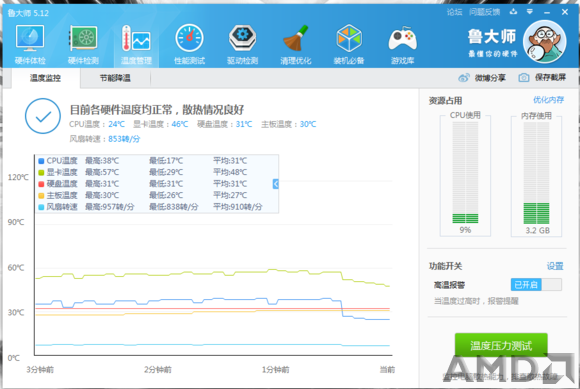Toggle the 高温报警 已开启 switch
The height and width of the screenshot is (389, 580).
click(x=536, y=285)
